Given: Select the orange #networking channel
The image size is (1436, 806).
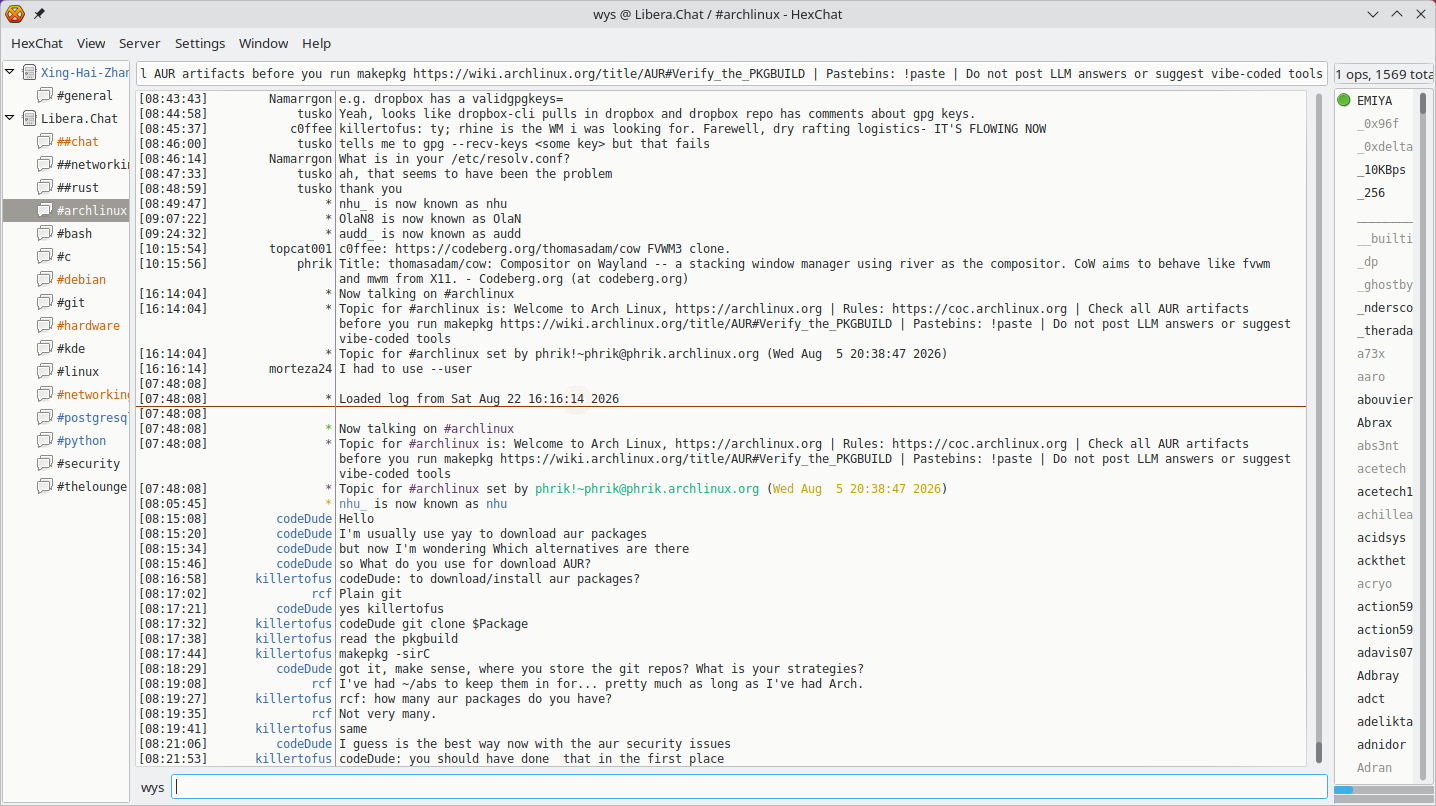Looking at the screenshot, I should coord(93,394).
